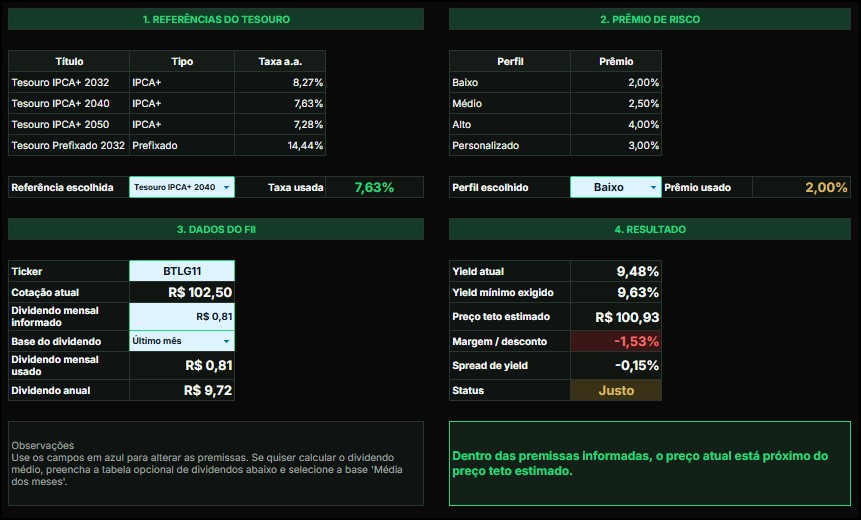Open the Perfil escolhido dropdown showing Baixo
Viewport: 861px width, 520px height.
click(616, 187)
